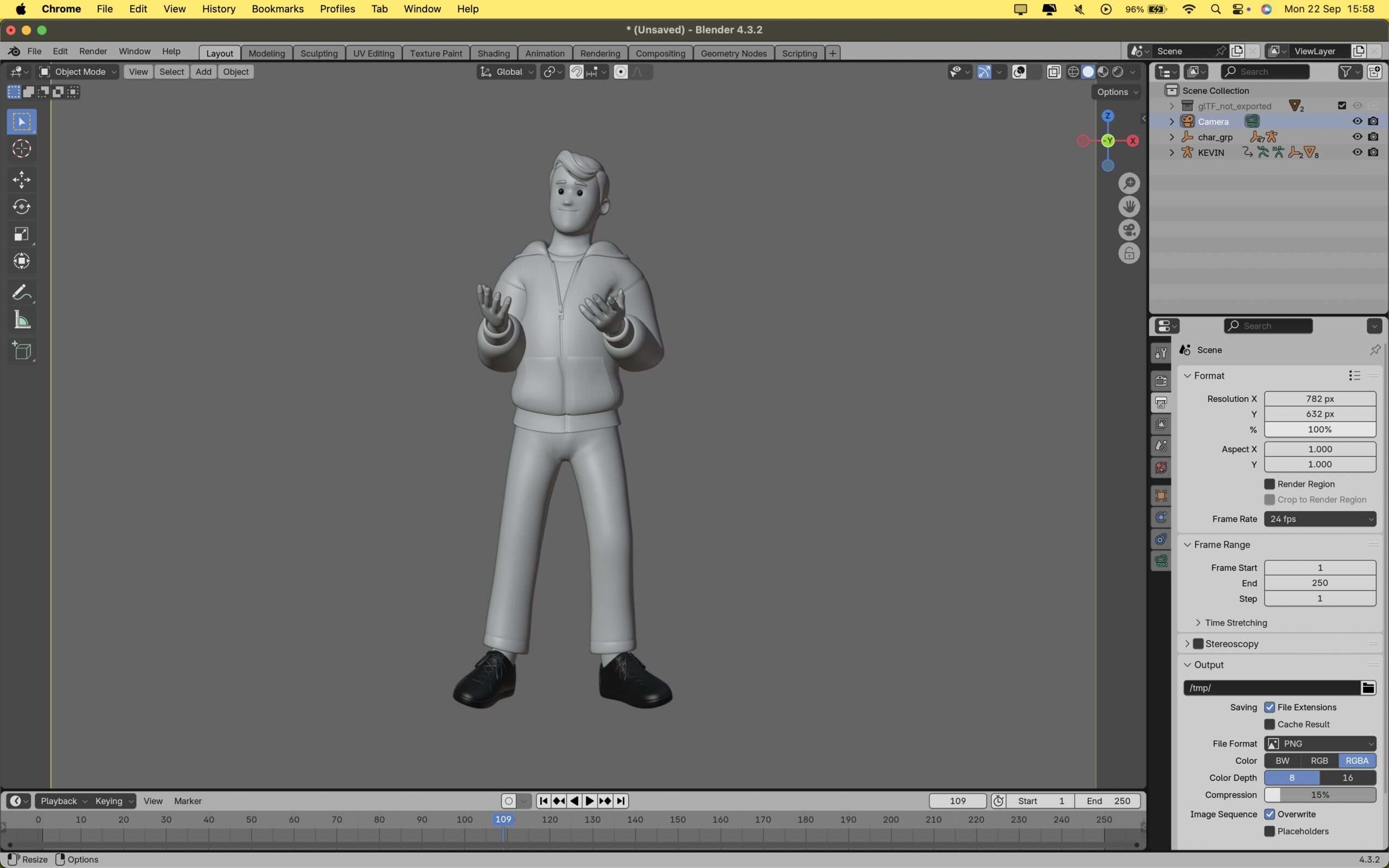Adjust the Compression value slider

coord(1319,795)
